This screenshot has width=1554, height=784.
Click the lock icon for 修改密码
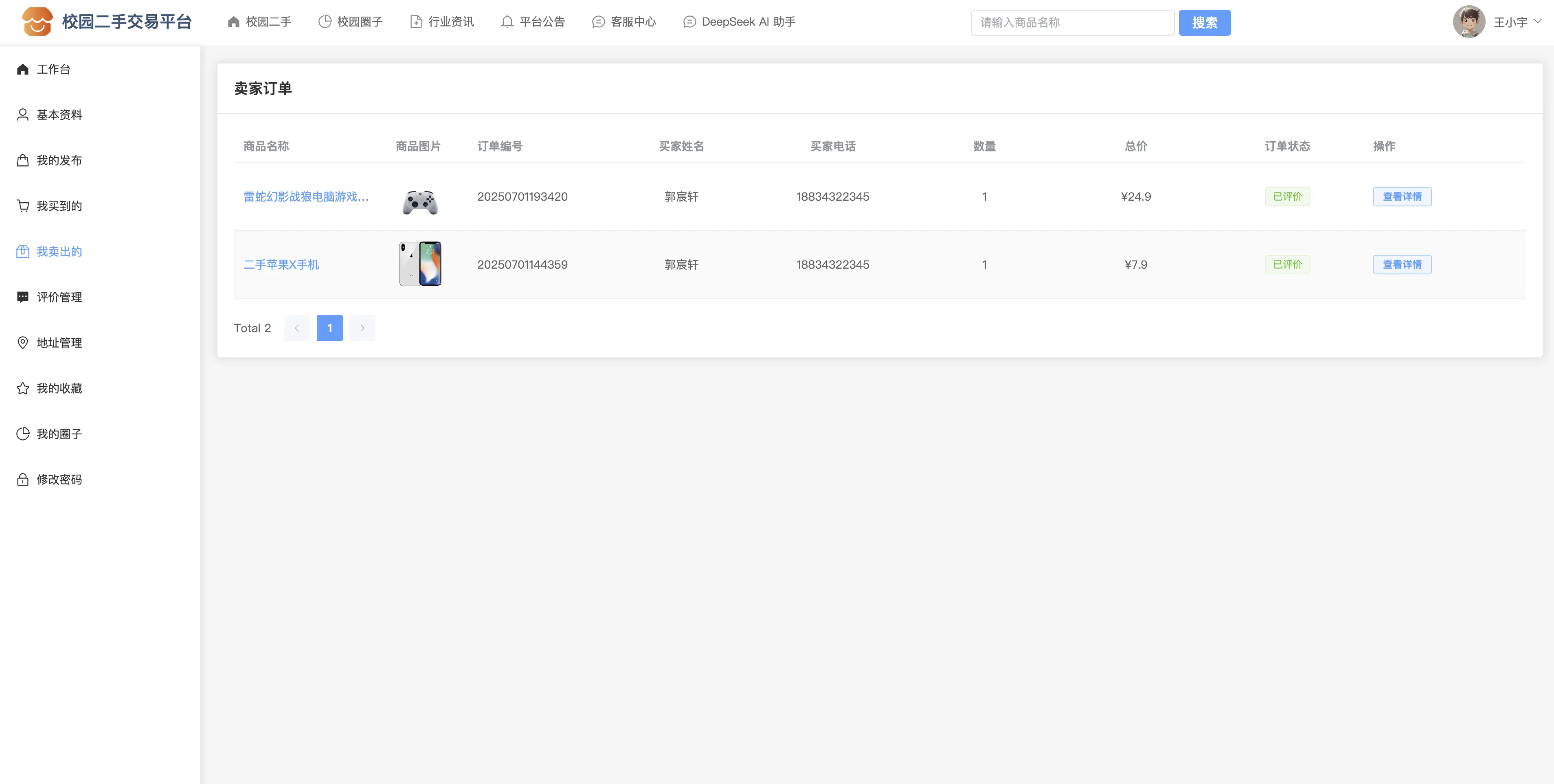coord(23,480)
